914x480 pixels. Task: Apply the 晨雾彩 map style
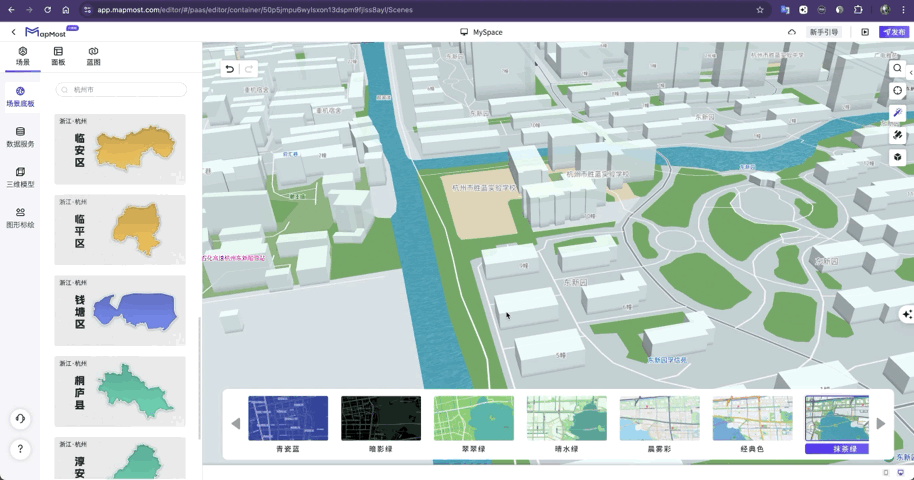pyautogui.click(x=659, y=425)
